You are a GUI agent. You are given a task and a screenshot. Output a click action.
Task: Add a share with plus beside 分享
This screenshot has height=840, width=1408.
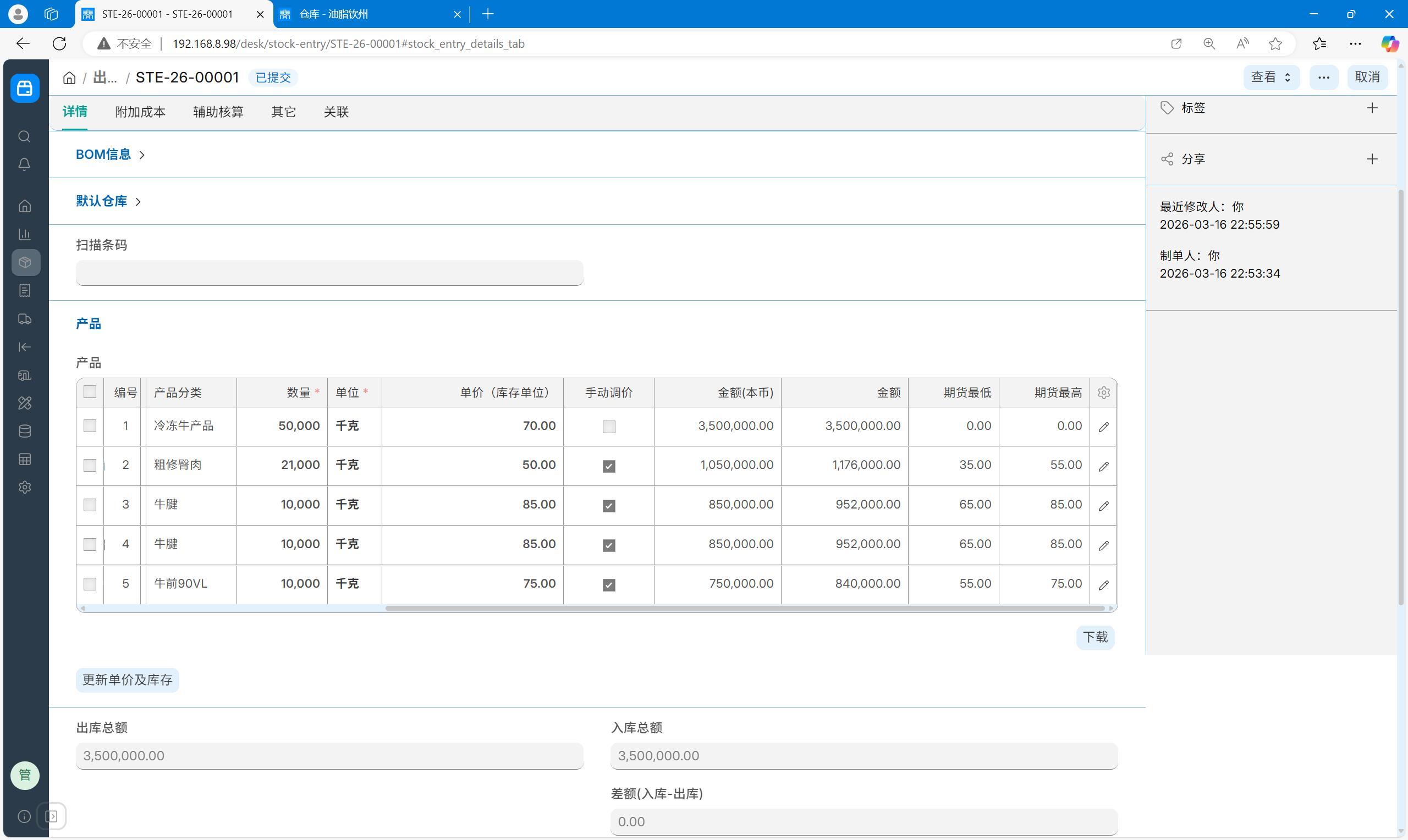coord(1372,159)
